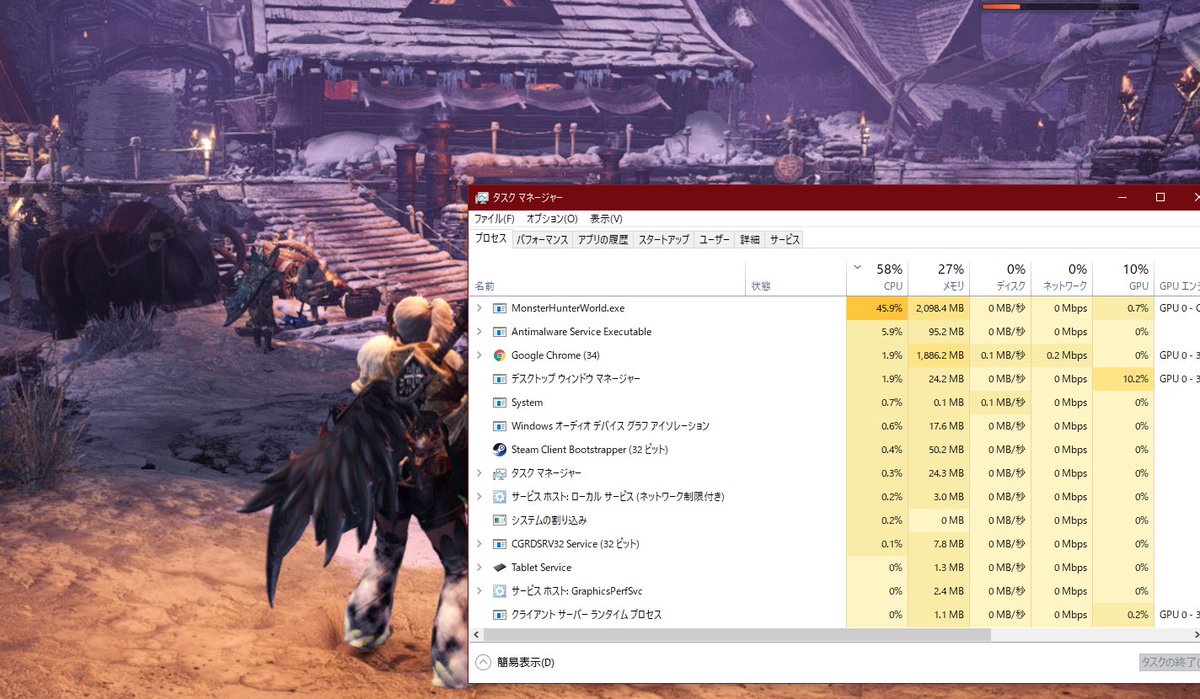Click the サービス ホスト: GraphicsPerfSvc gear icon
This screenshot has width=1200, height=699.
(x=500, y=591)
